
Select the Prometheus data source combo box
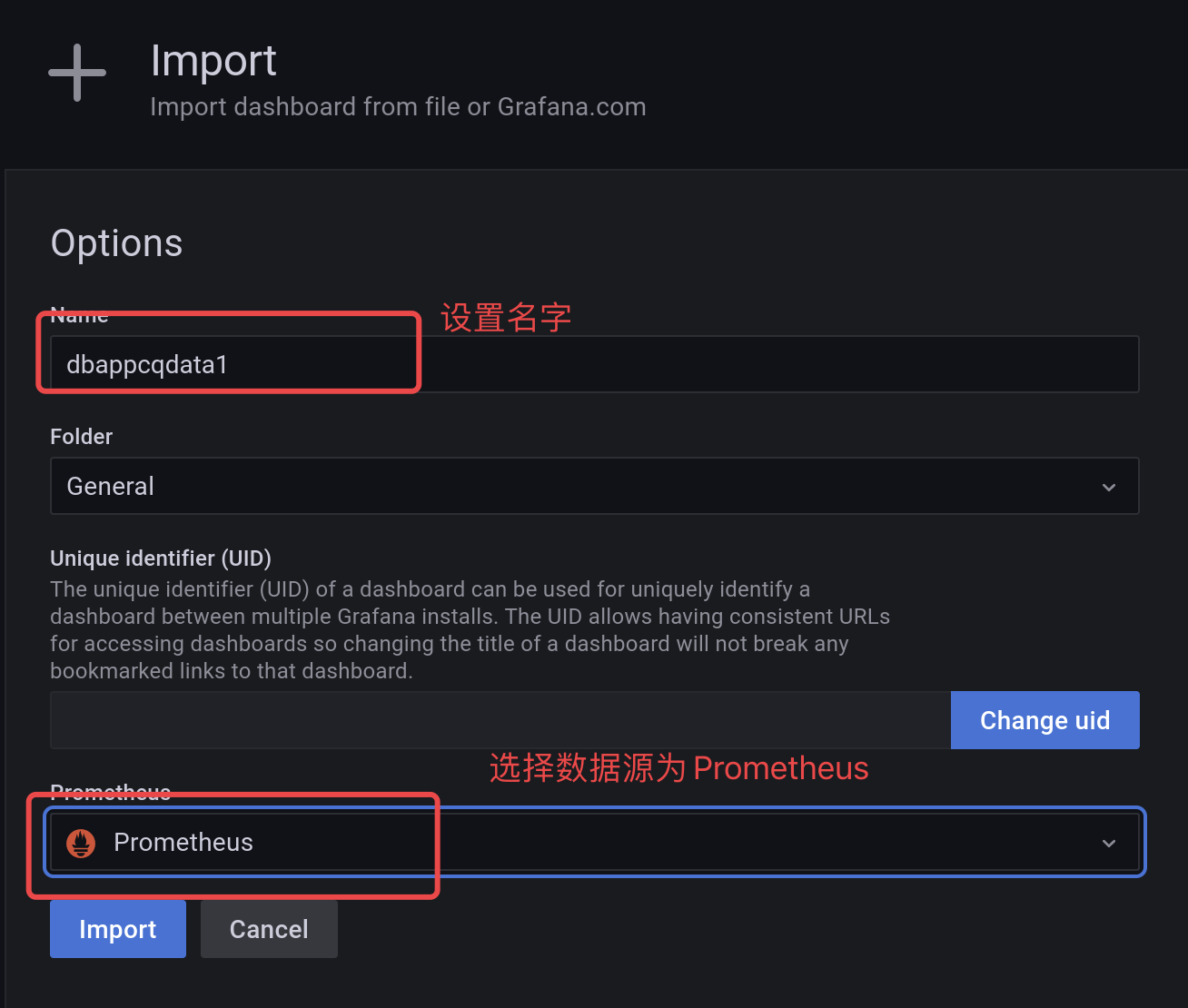coord(595,842)
